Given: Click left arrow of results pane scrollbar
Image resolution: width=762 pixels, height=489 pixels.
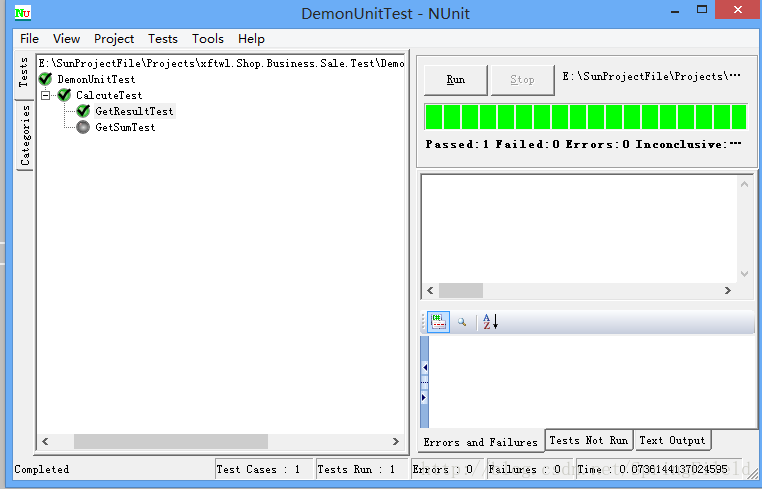Looking at the screenshot, I should click(x=430, y=290).
